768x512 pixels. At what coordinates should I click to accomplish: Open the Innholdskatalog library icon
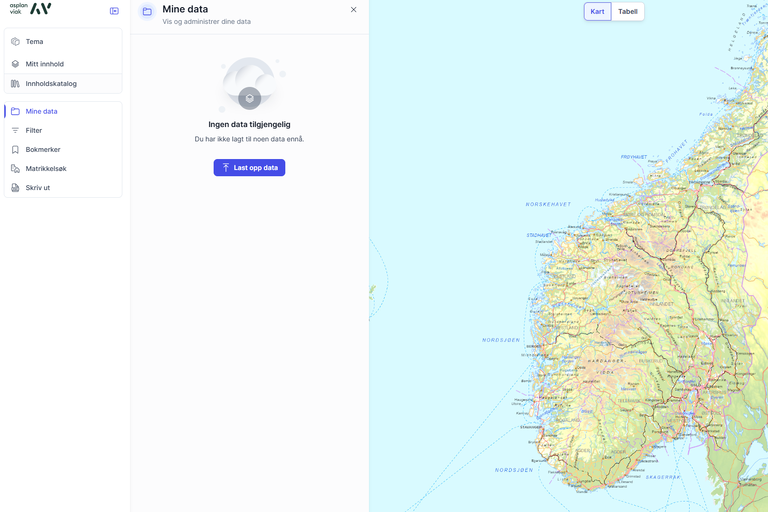(15, 84)
